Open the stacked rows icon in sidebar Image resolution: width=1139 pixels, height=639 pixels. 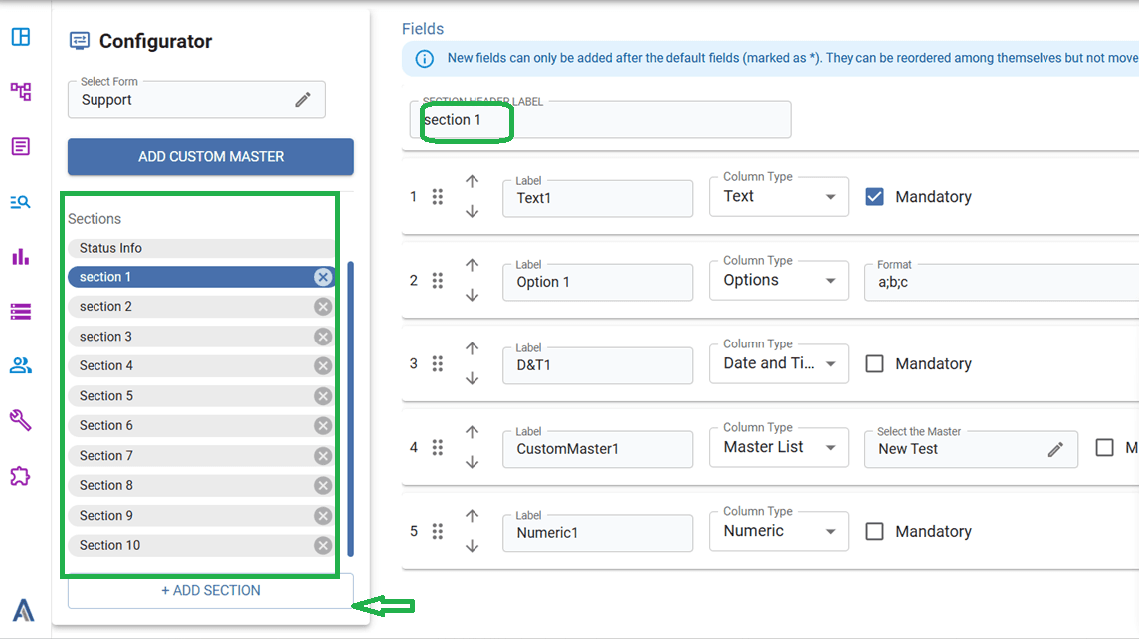pos(21,312)
